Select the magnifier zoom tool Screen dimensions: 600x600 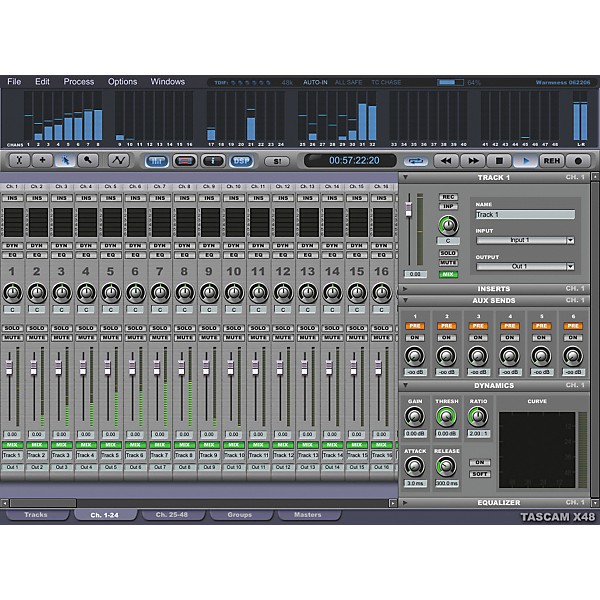click(88, 160)
